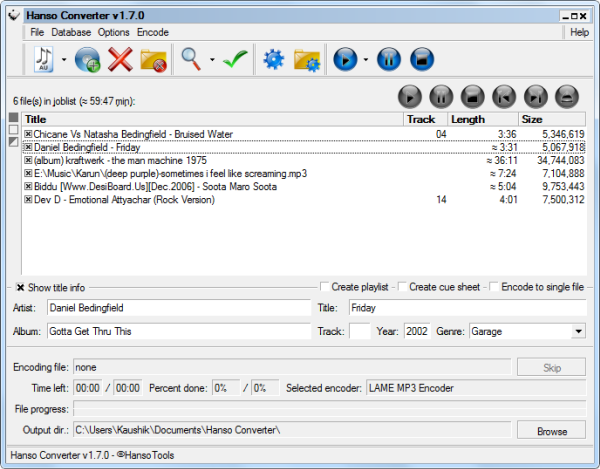The width and height of the screenshot is (600, 469).
Task: Open the Options menu
Action: click(x=114, y=32)
